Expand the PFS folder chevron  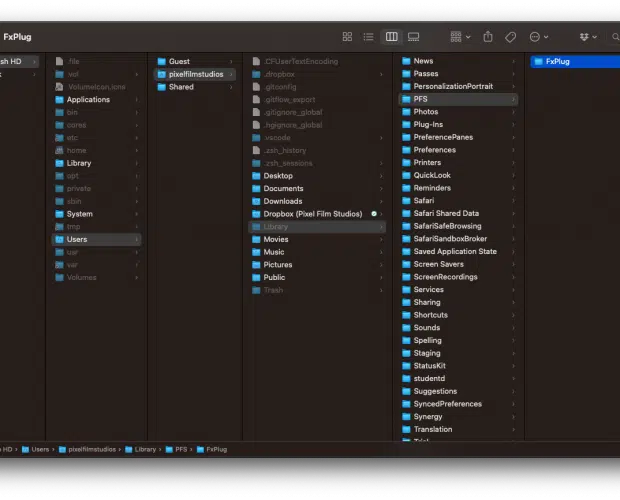click(x=513, y=99)
